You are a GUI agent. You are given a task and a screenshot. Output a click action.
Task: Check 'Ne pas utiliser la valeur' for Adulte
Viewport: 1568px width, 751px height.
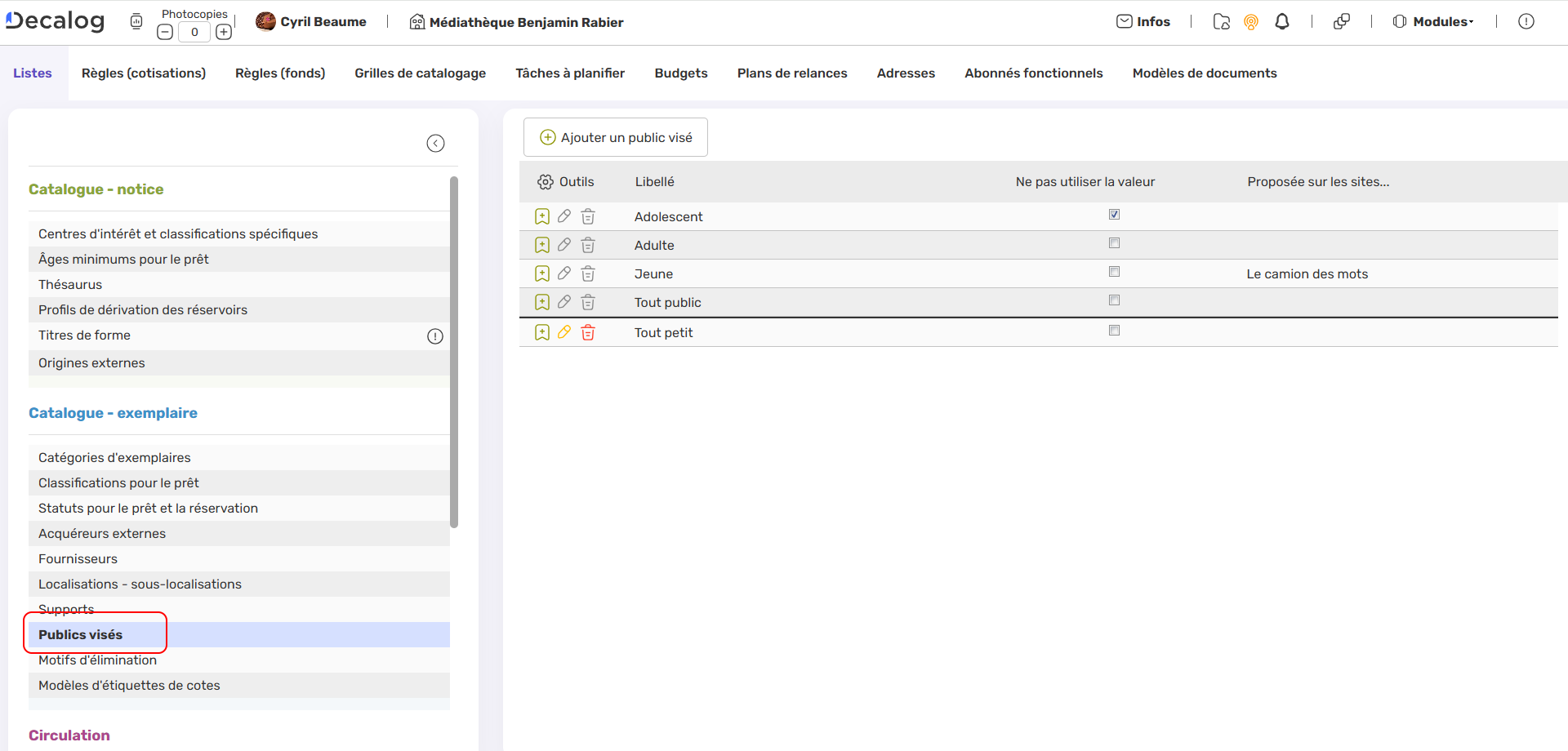[1114, 242]
